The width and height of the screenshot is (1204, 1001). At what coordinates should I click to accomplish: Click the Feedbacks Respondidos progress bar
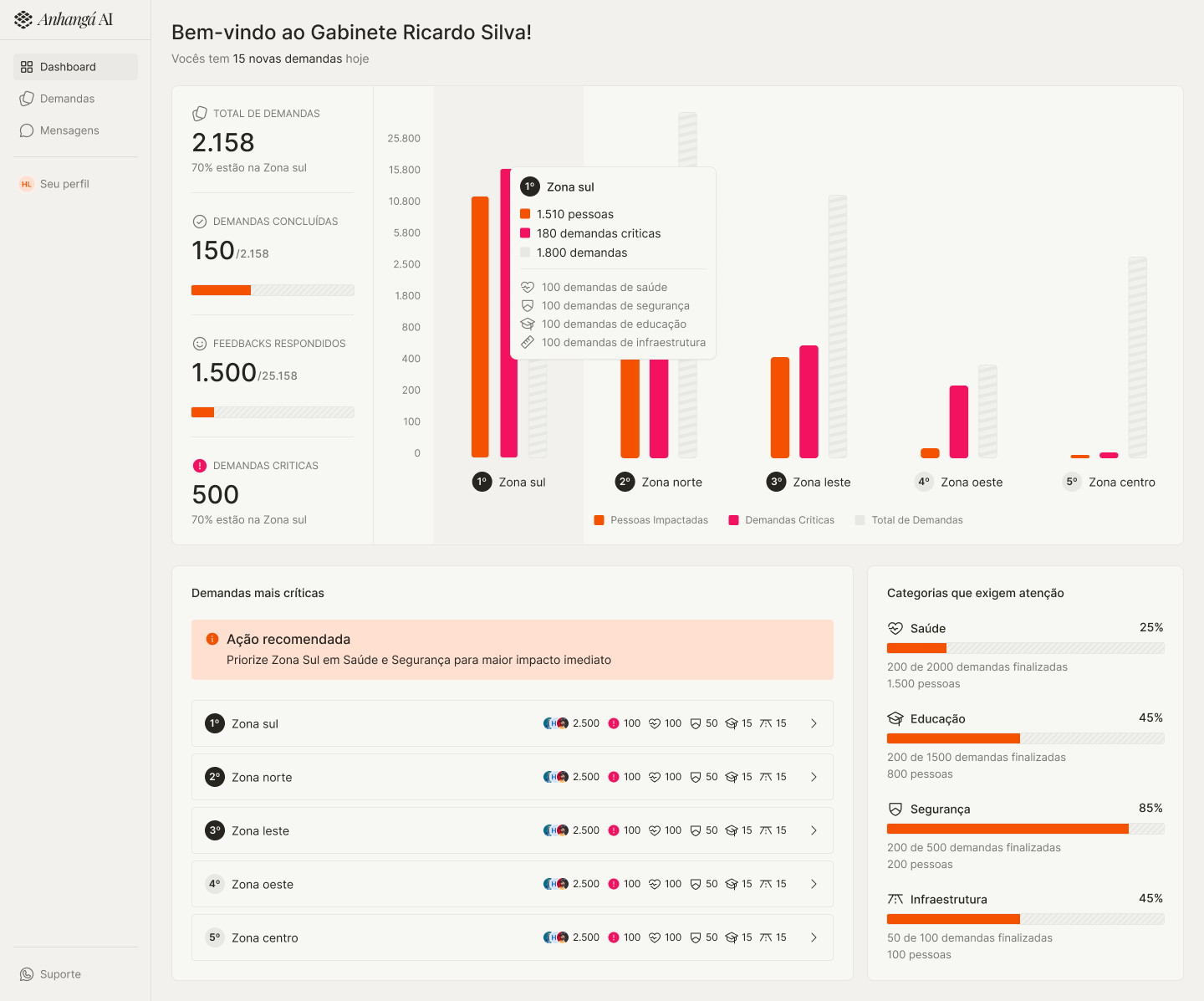[x=273, y=412]
